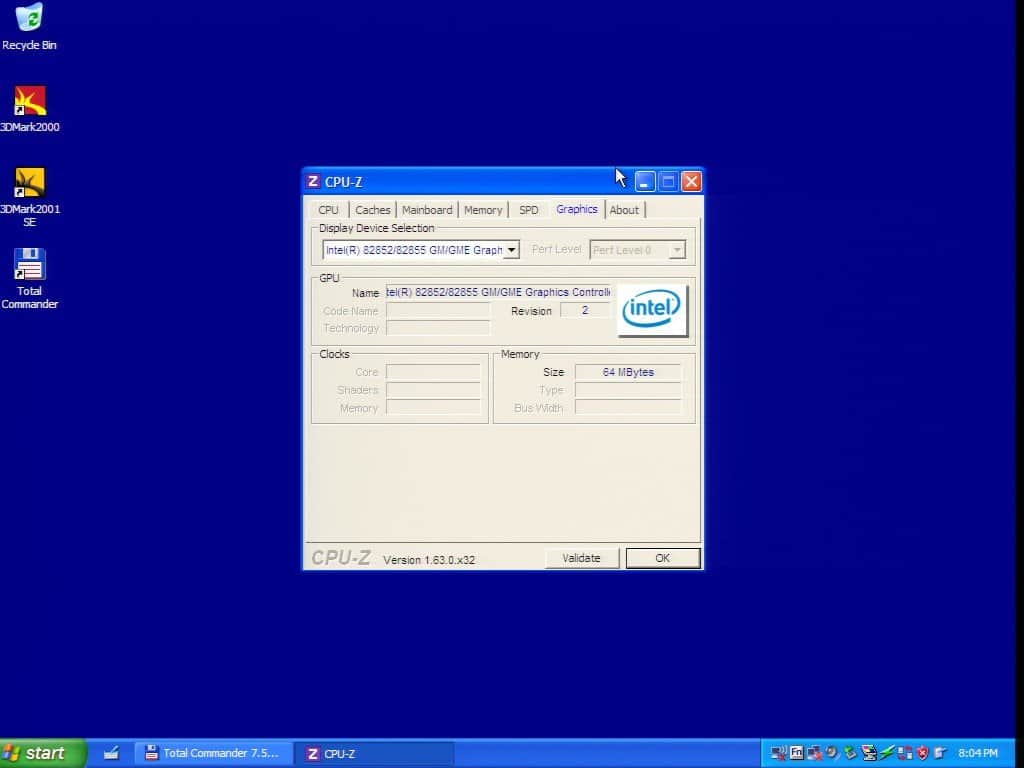The image size is (1024, 768).
Task: Click the empty Technology field
Action: (x=438, y=328)
